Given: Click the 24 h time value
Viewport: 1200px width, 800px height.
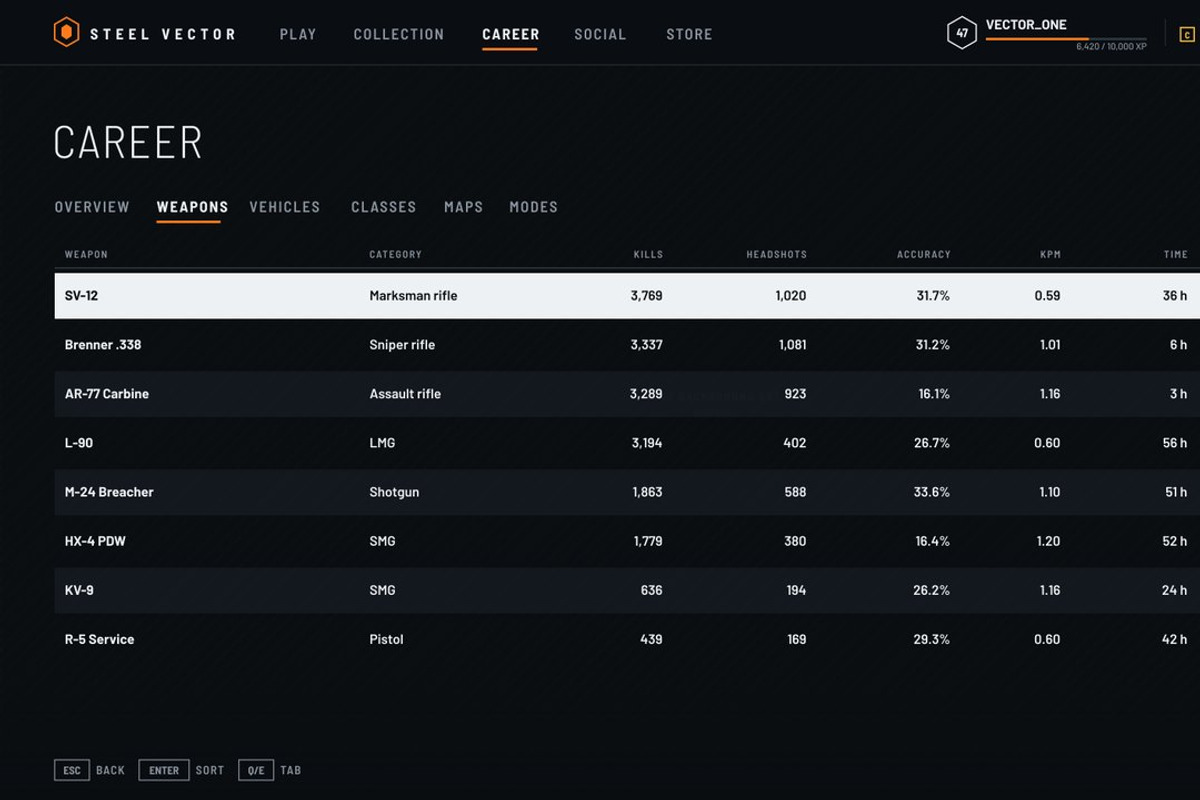Looking at the screenshot, I should coord(1175,590).
